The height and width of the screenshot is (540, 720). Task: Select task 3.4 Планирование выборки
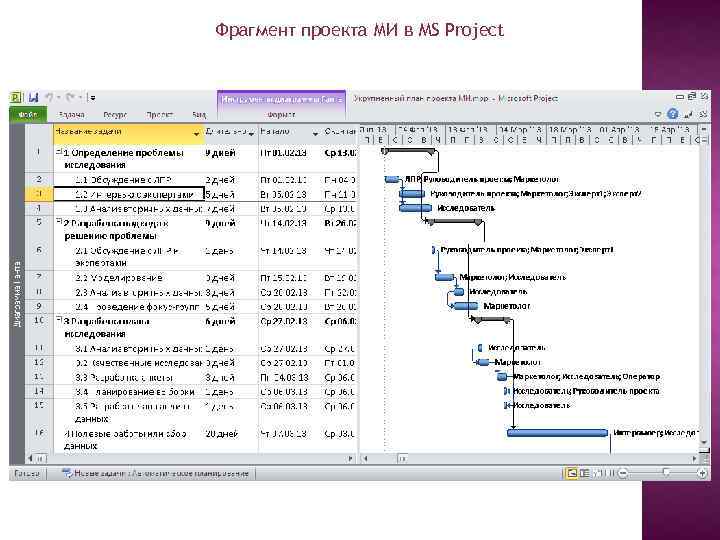pos(129,392)
